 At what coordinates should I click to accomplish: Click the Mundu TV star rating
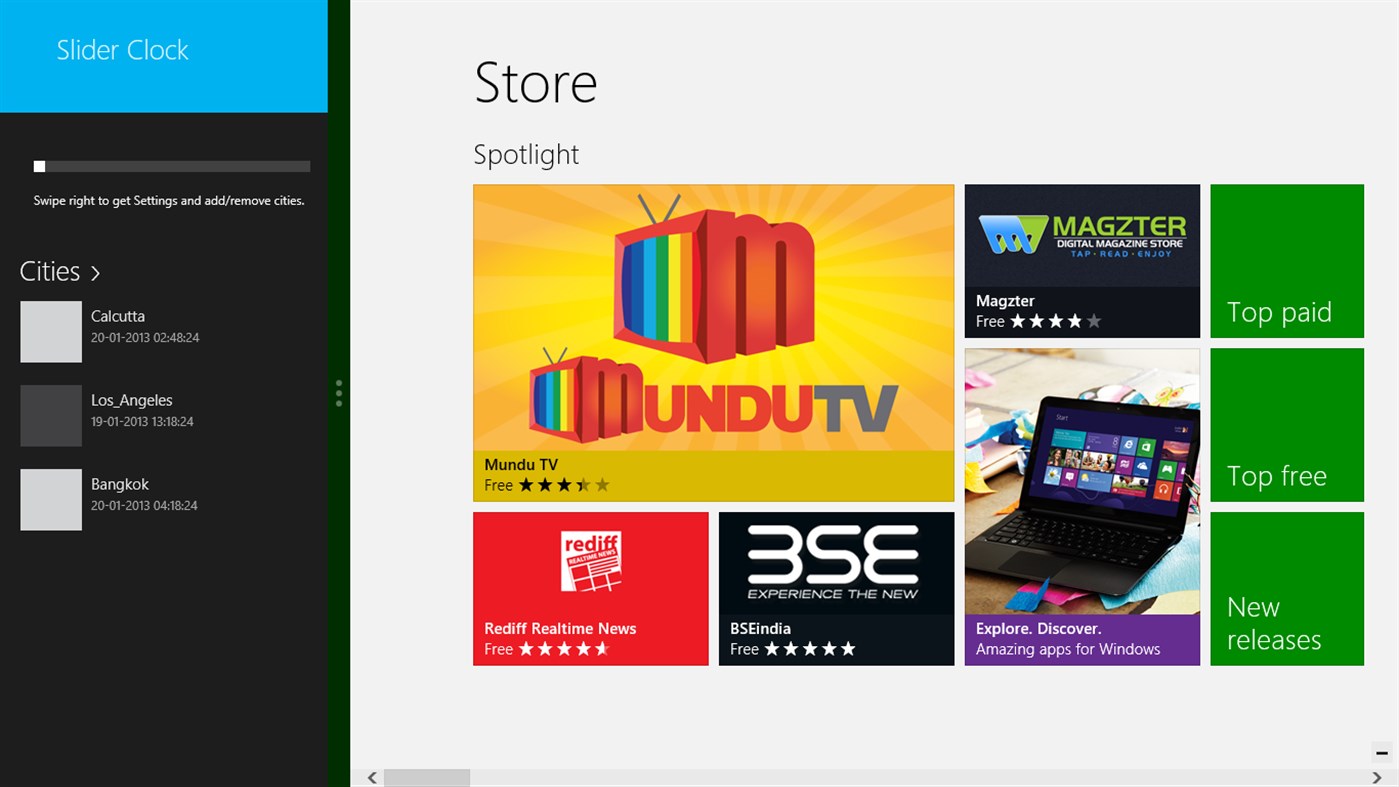(564, 485)
